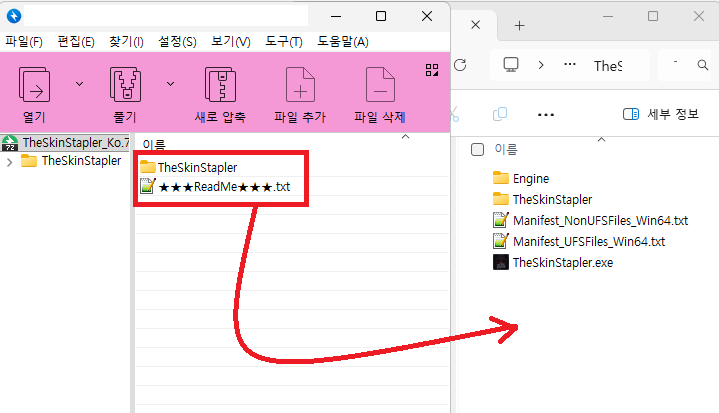Click the copy icon in Explorer toolbar
Image resolution: width=719 pixels, height=413 pixels.
500,114
